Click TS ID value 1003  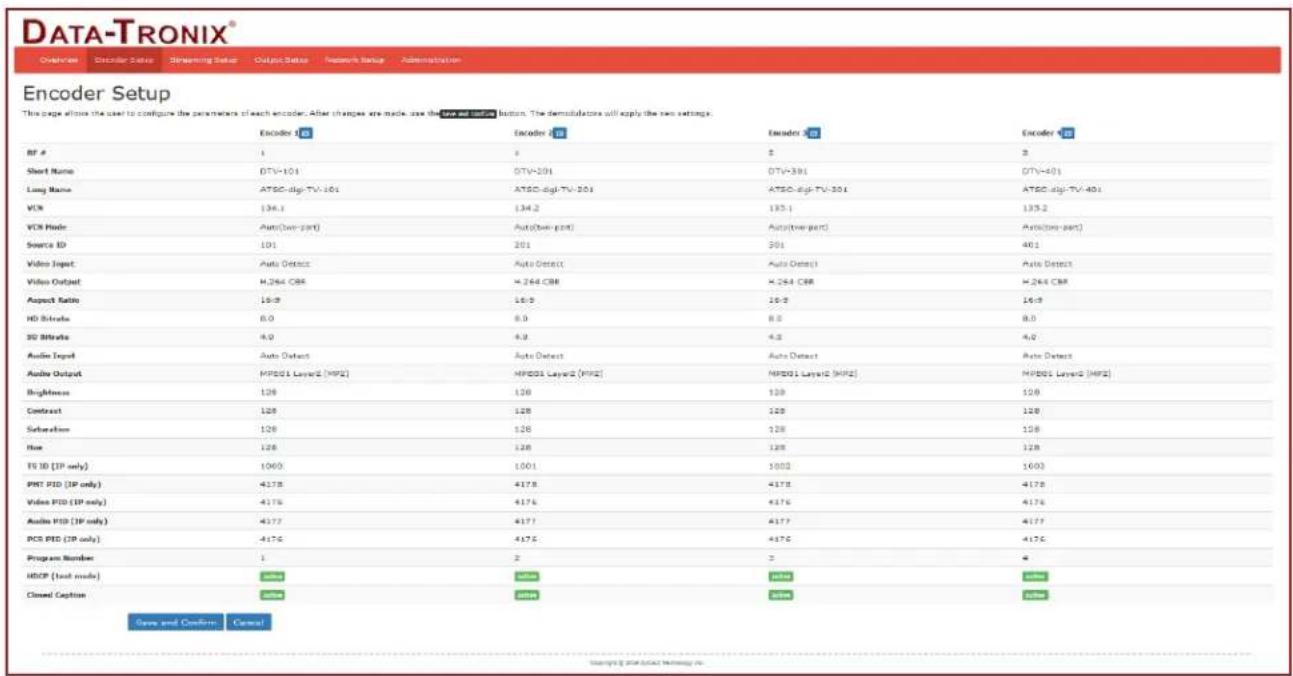point(1032,467)
